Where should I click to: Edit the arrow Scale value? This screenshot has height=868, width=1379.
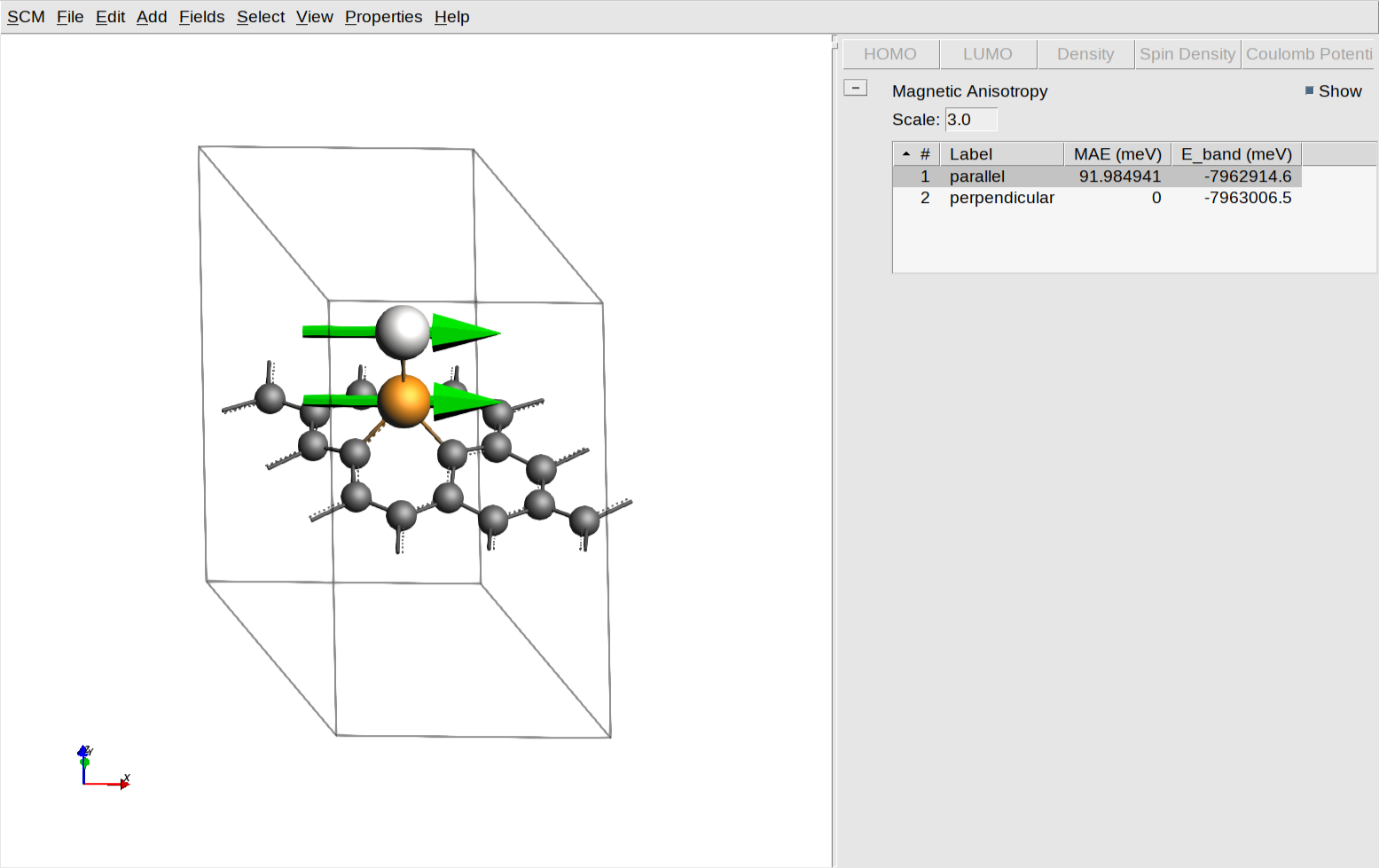tap(970, 119)
